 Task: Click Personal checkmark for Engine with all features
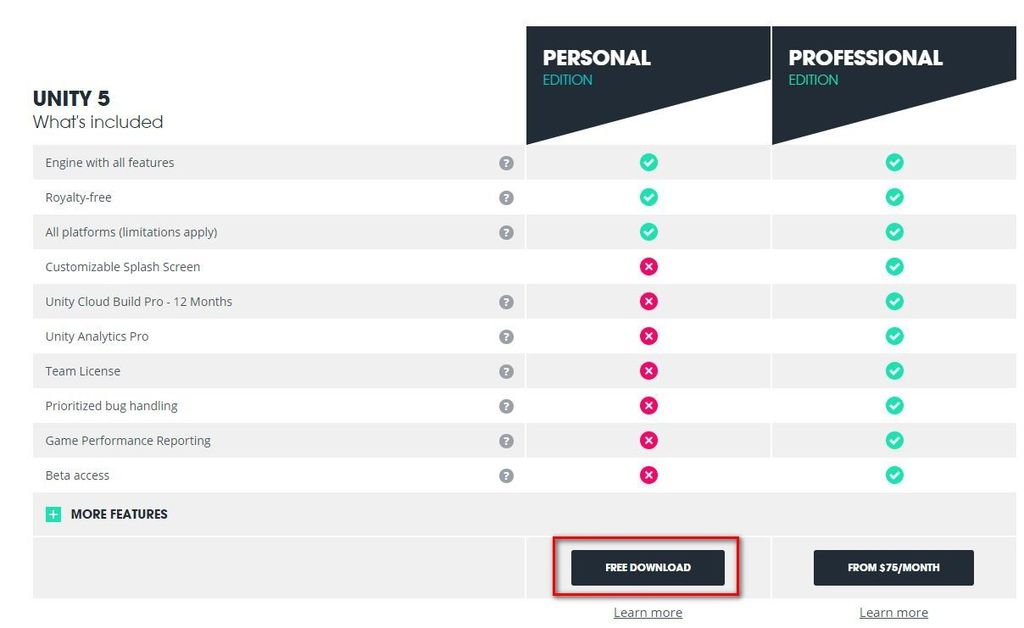pyautogui.click(x=649, y=162)
